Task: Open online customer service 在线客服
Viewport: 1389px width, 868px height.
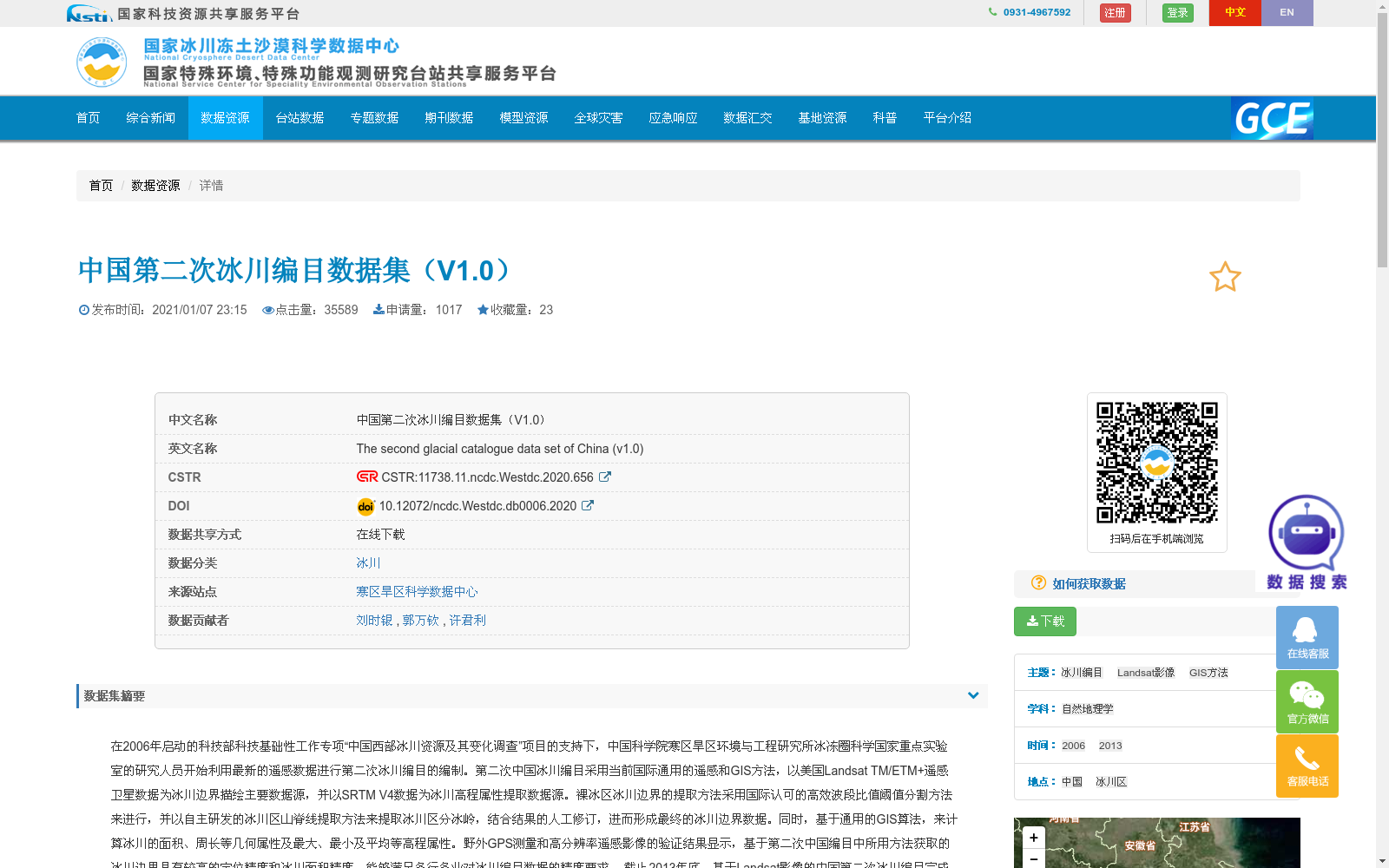Action: (1307, 637)
